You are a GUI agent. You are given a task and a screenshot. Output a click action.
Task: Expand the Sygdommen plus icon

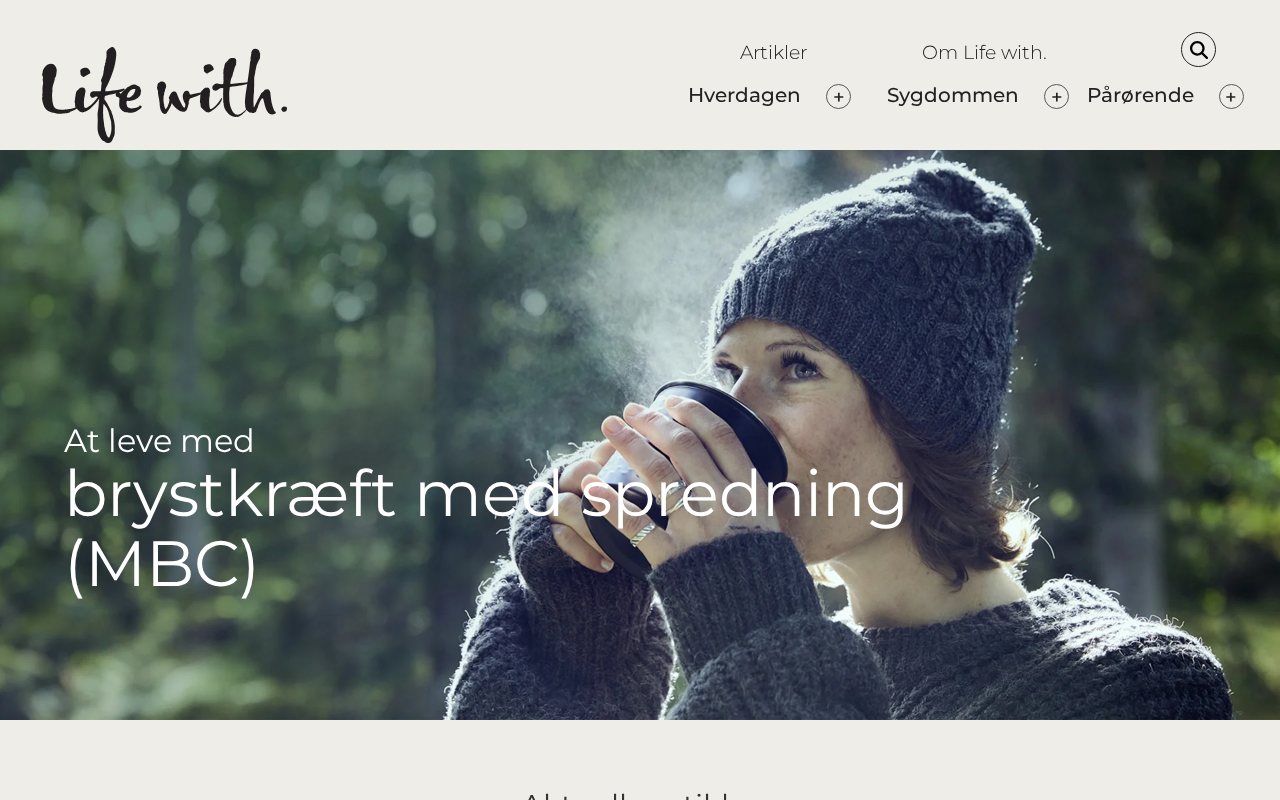point(1056,97)
